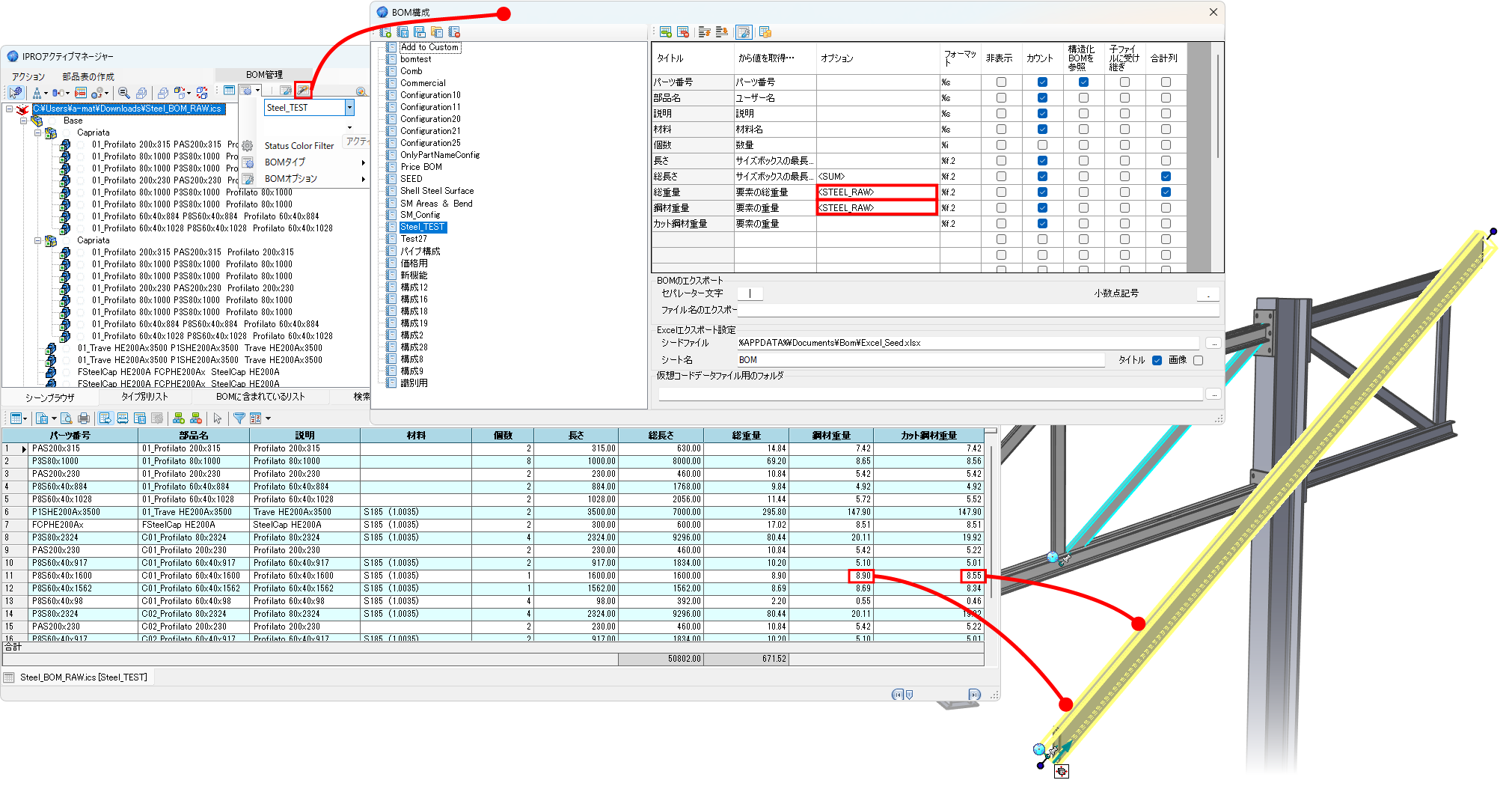
Task: Click the BOM configuration wrench icon in BOM管理 toolbar
Action: click(x=303, y=91)
